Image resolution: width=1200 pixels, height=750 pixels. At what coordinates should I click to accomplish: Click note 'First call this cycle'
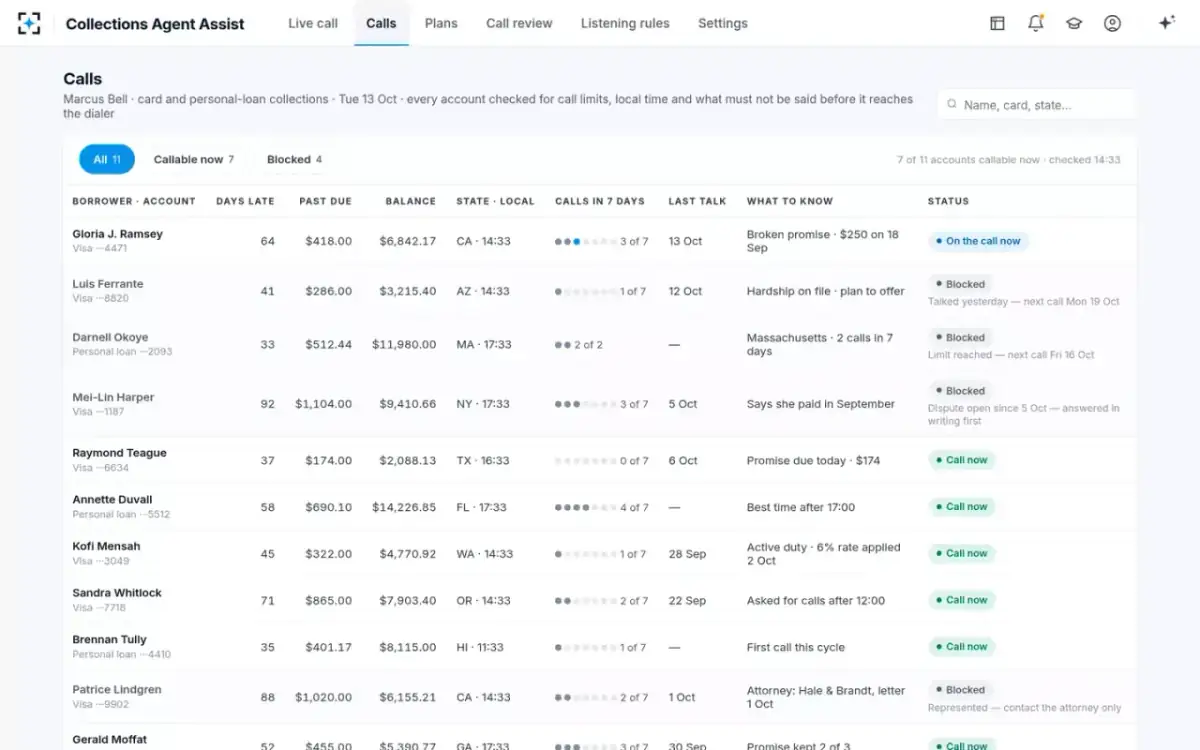(x=796, y=647)
